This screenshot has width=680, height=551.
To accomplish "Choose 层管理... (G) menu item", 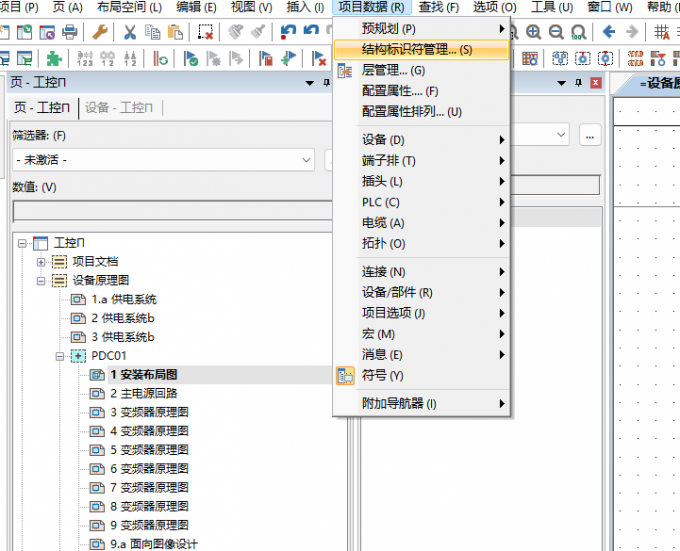I will (x=421, y=70).
